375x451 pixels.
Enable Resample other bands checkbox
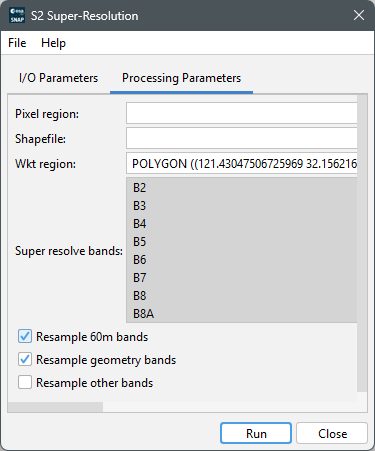[x=25, y=382]
